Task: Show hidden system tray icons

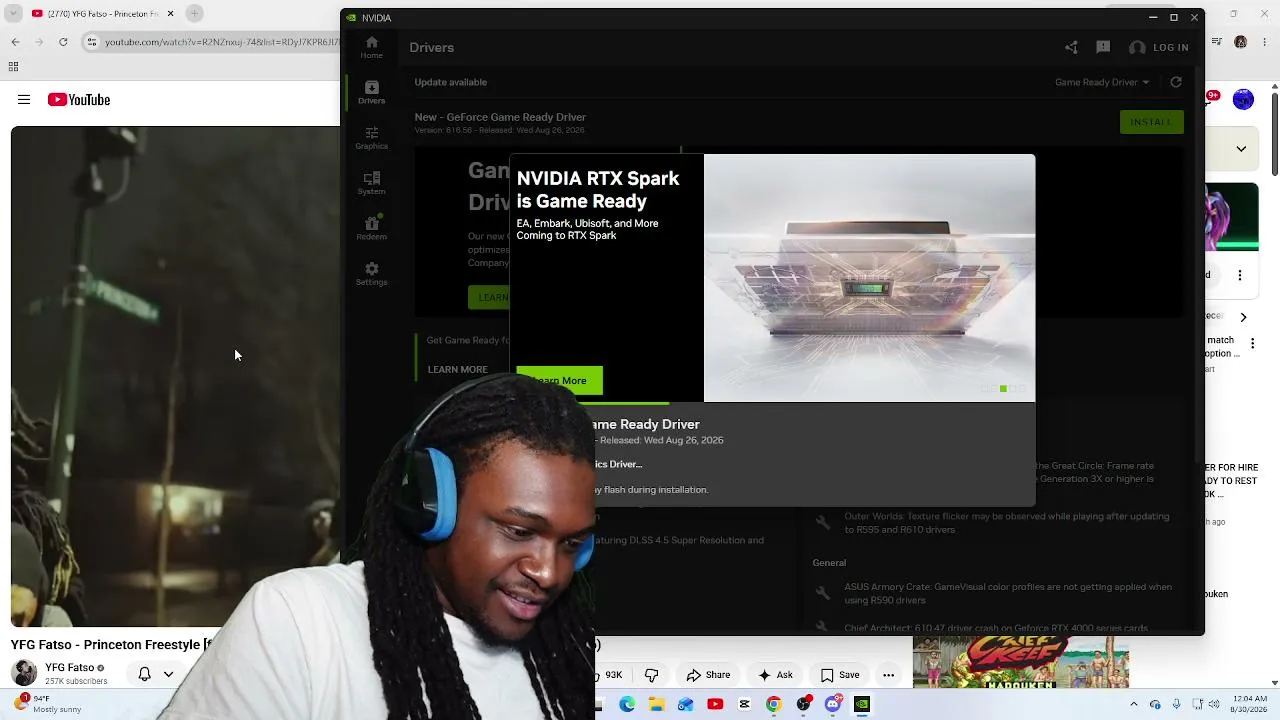Action: [x=1133, y=704]
